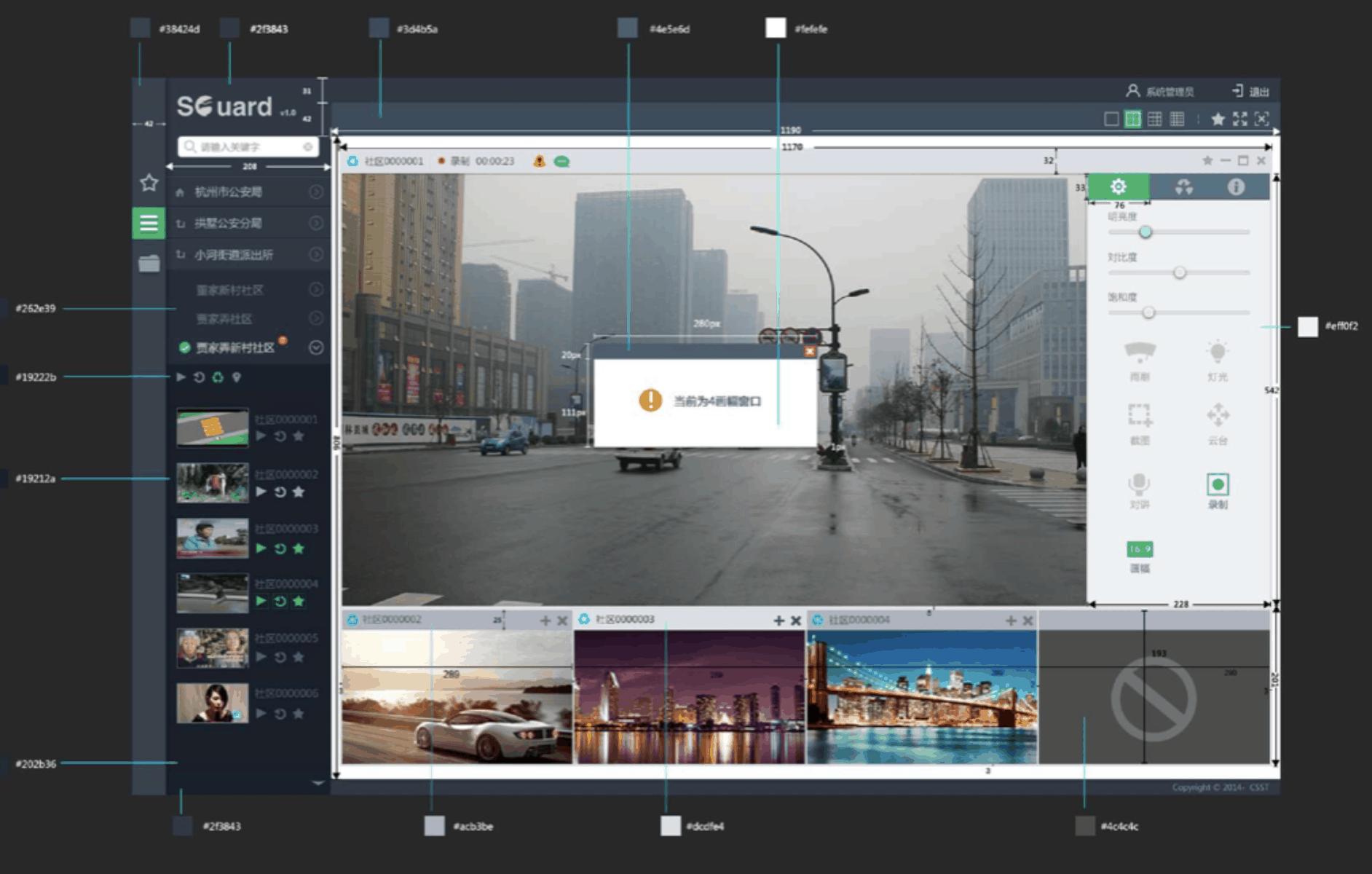Expand the 小河街道派出所 tree node
1372x874 pixels.
coord(315,254)
